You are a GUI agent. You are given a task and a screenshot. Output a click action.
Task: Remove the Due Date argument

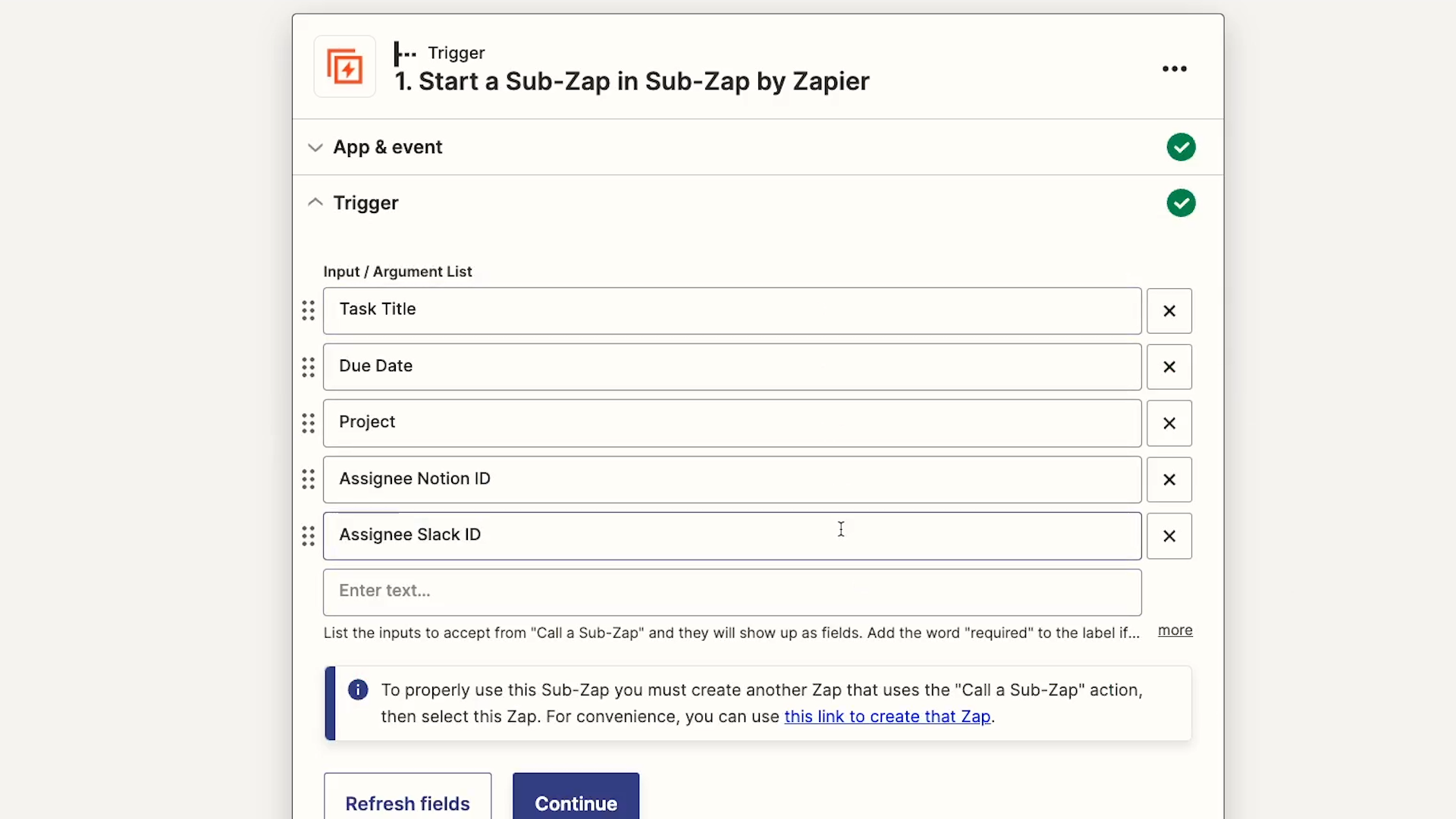click(1169, 367)
